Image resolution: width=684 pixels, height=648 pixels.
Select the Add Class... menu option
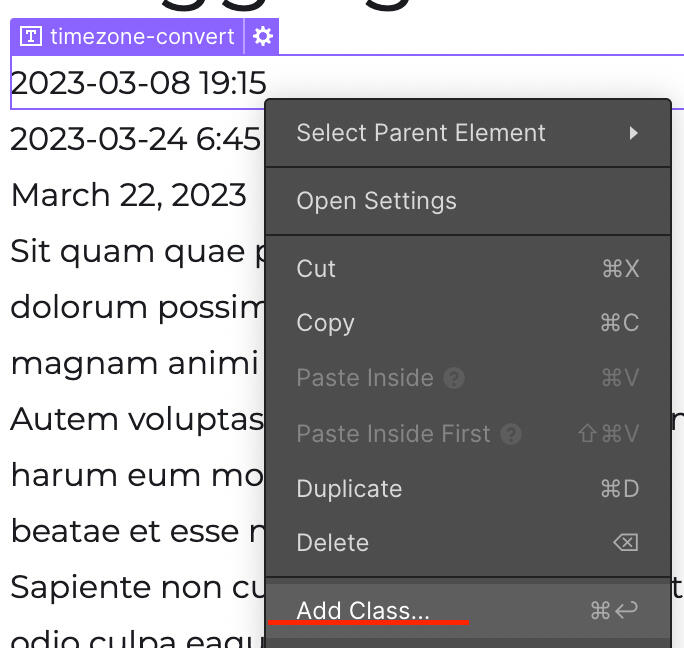click(x=363, y=610)
